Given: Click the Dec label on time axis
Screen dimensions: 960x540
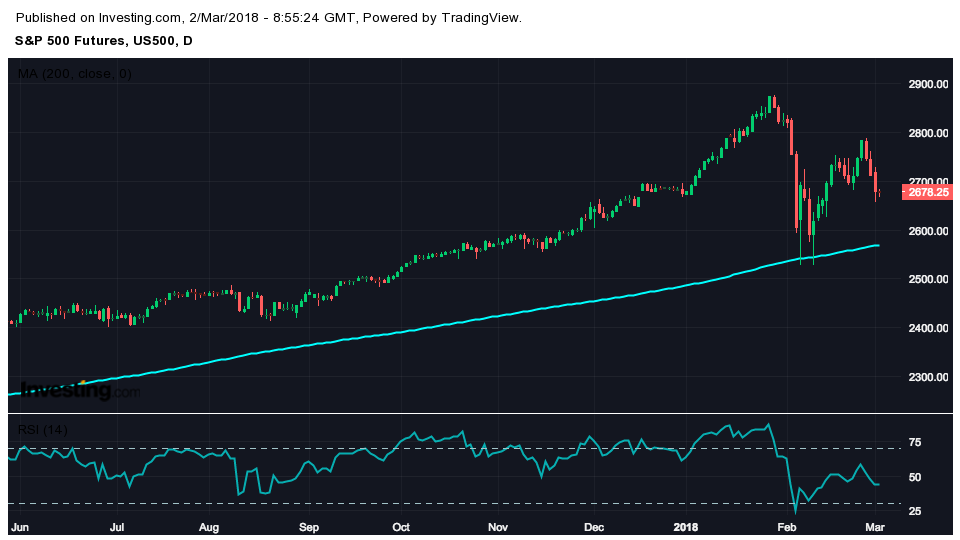Looking at the screenshot, I should (x=594, y=527).
